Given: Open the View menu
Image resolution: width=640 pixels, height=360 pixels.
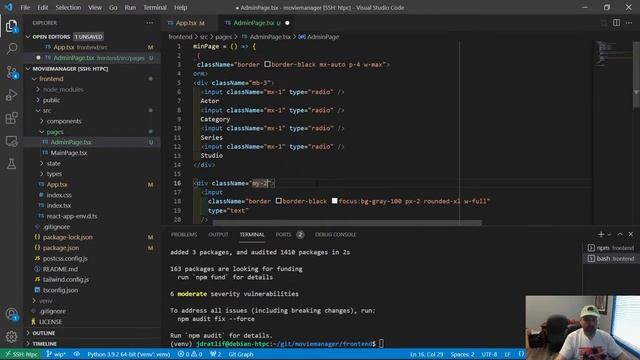Looking at the screenshot, I should 95,7.
